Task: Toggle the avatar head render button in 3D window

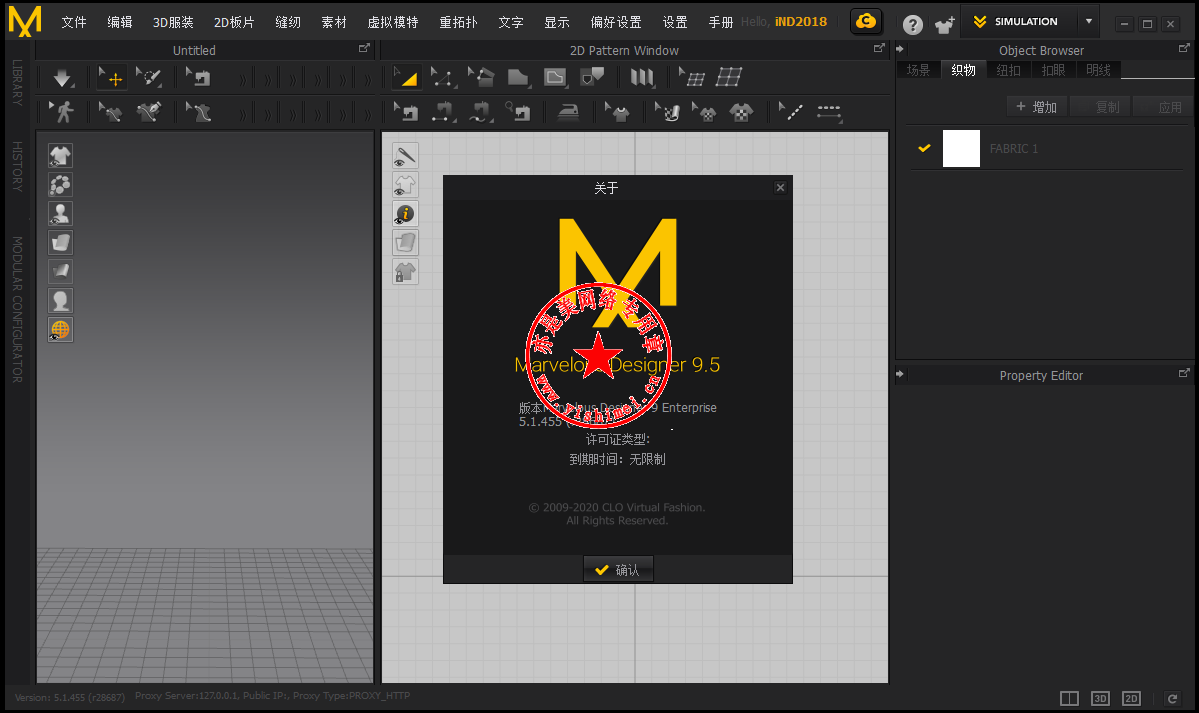Action: pos(60,301)
